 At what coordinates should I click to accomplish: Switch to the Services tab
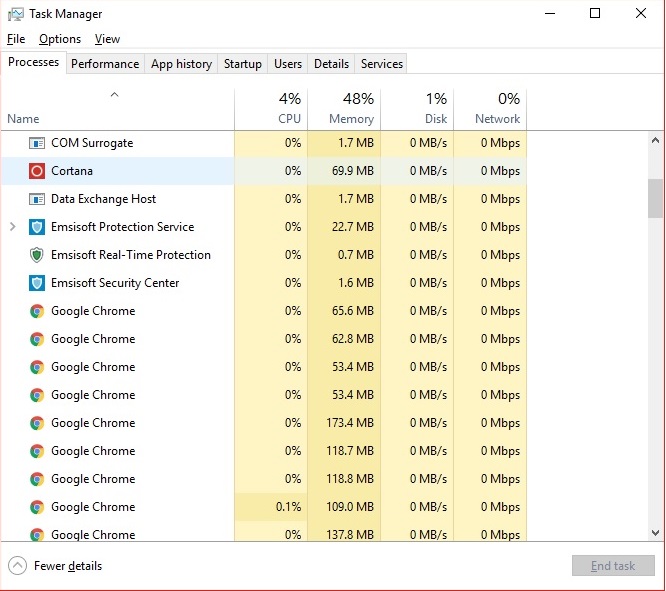pyautogui.click(x=382, y=64)
